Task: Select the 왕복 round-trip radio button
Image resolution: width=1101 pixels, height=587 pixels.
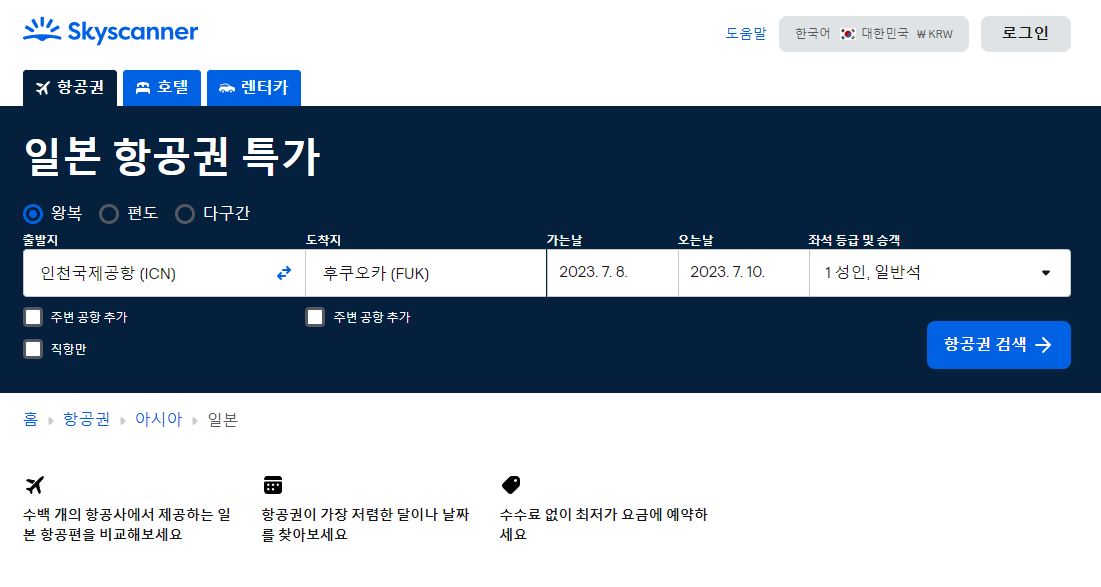Action: [33, 213]
